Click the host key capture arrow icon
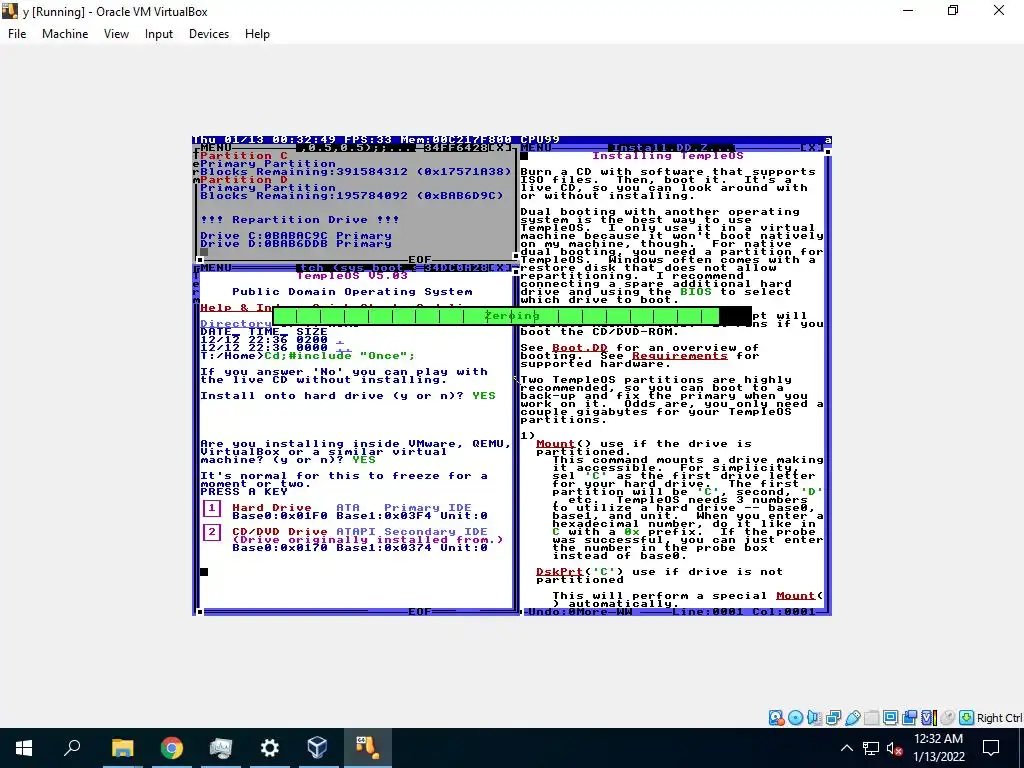The width and height of the screenshot is (1024, 768). pos(967,718)
